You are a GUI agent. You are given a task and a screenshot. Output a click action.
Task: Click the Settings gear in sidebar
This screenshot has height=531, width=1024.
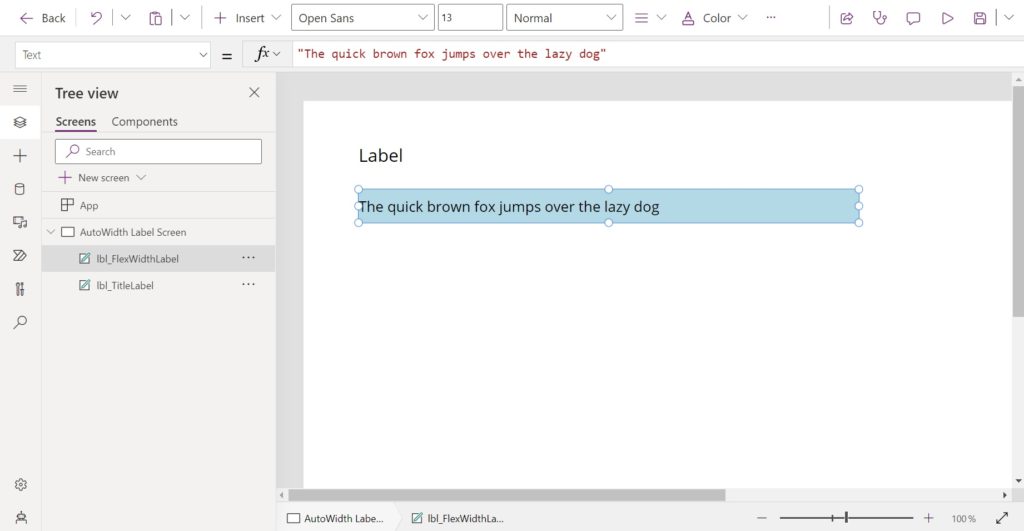[20, 485]
